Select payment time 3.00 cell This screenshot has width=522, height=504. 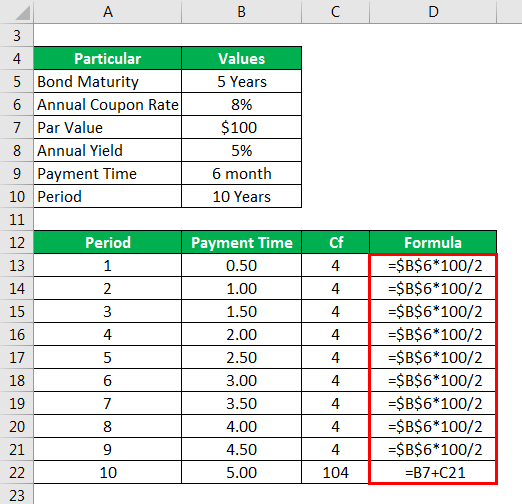tap(241, 380)
